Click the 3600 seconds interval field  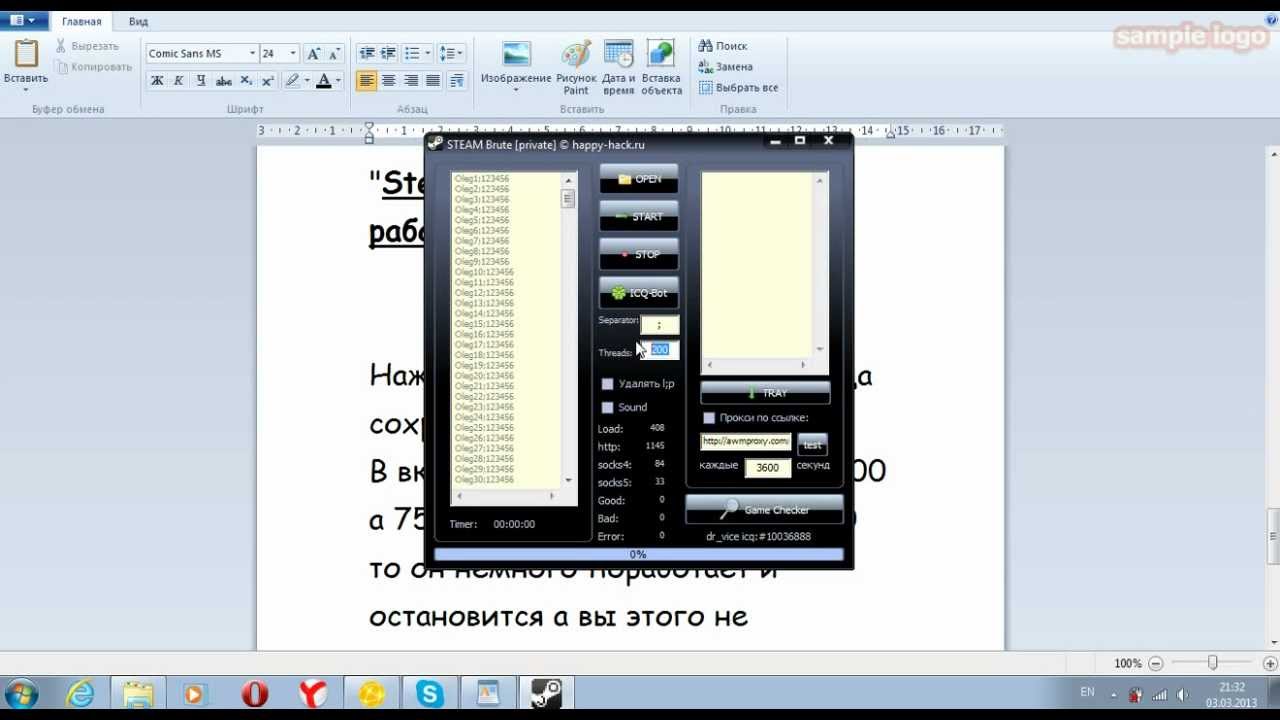768,467
